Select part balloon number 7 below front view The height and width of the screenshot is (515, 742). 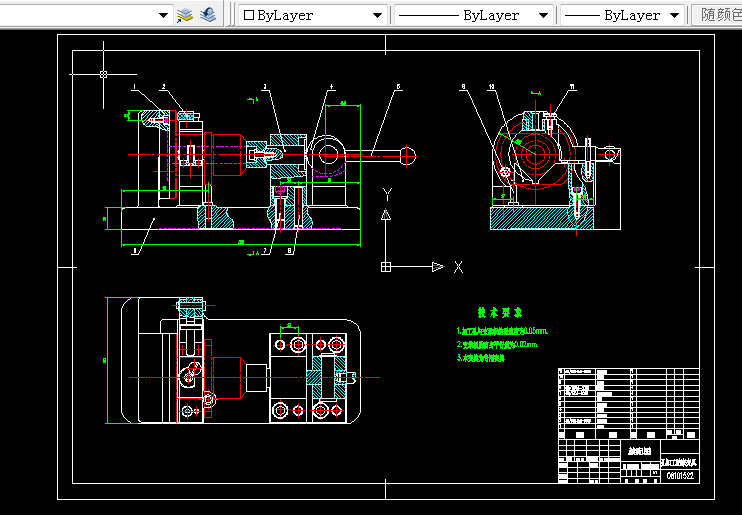click(265, 251)
